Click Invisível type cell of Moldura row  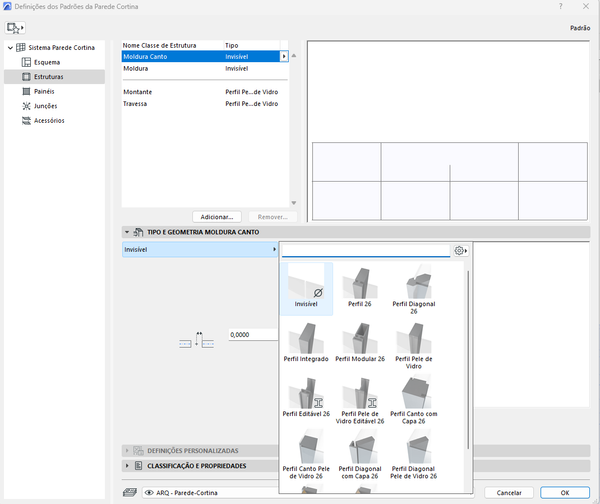pos(237,69)
